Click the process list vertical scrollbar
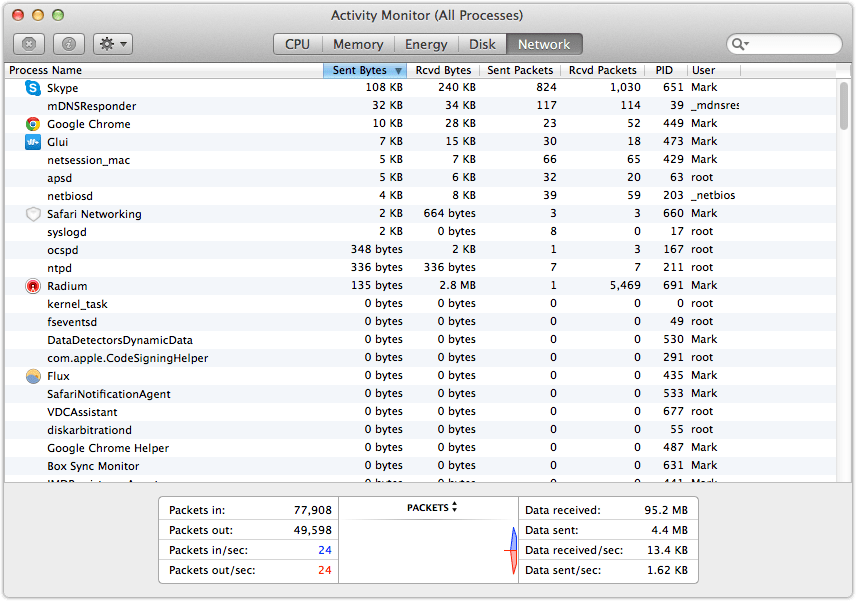This screenshot has width=856, height=601. coord(844,106)
